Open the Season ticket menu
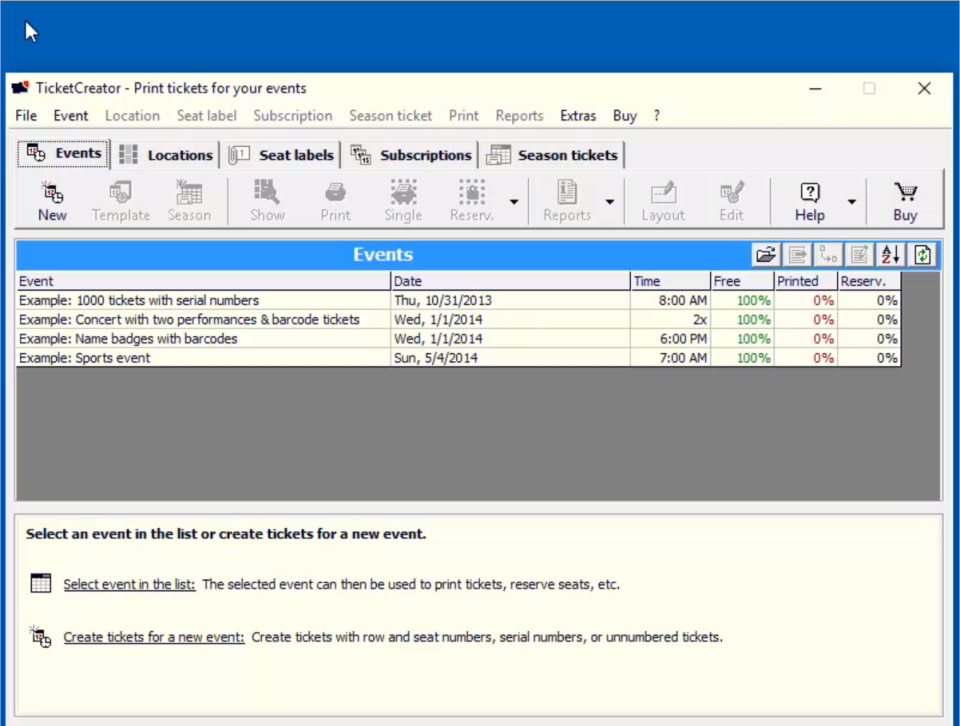 pyautogui.click(x=391, y=116)
